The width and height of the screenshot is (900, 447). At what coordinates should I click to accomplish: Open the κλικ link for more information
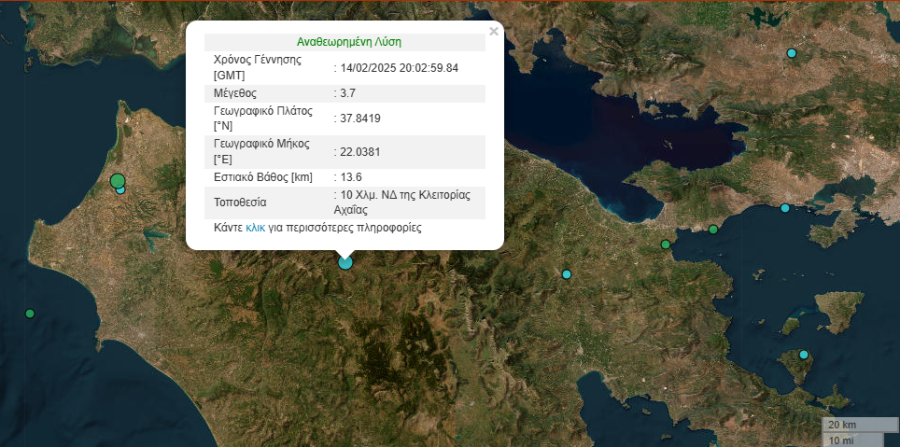click(x=255, y=228)
